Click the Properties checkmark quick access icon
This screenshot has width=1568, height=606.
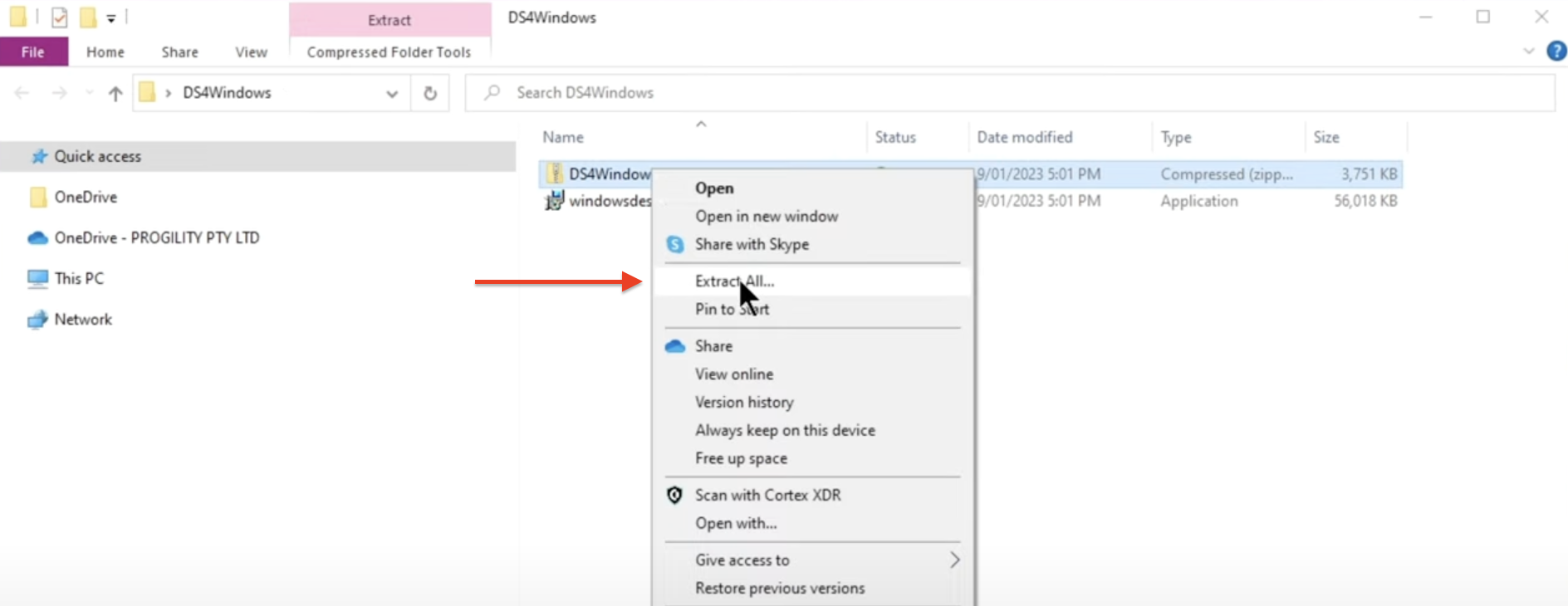[59, 17]
